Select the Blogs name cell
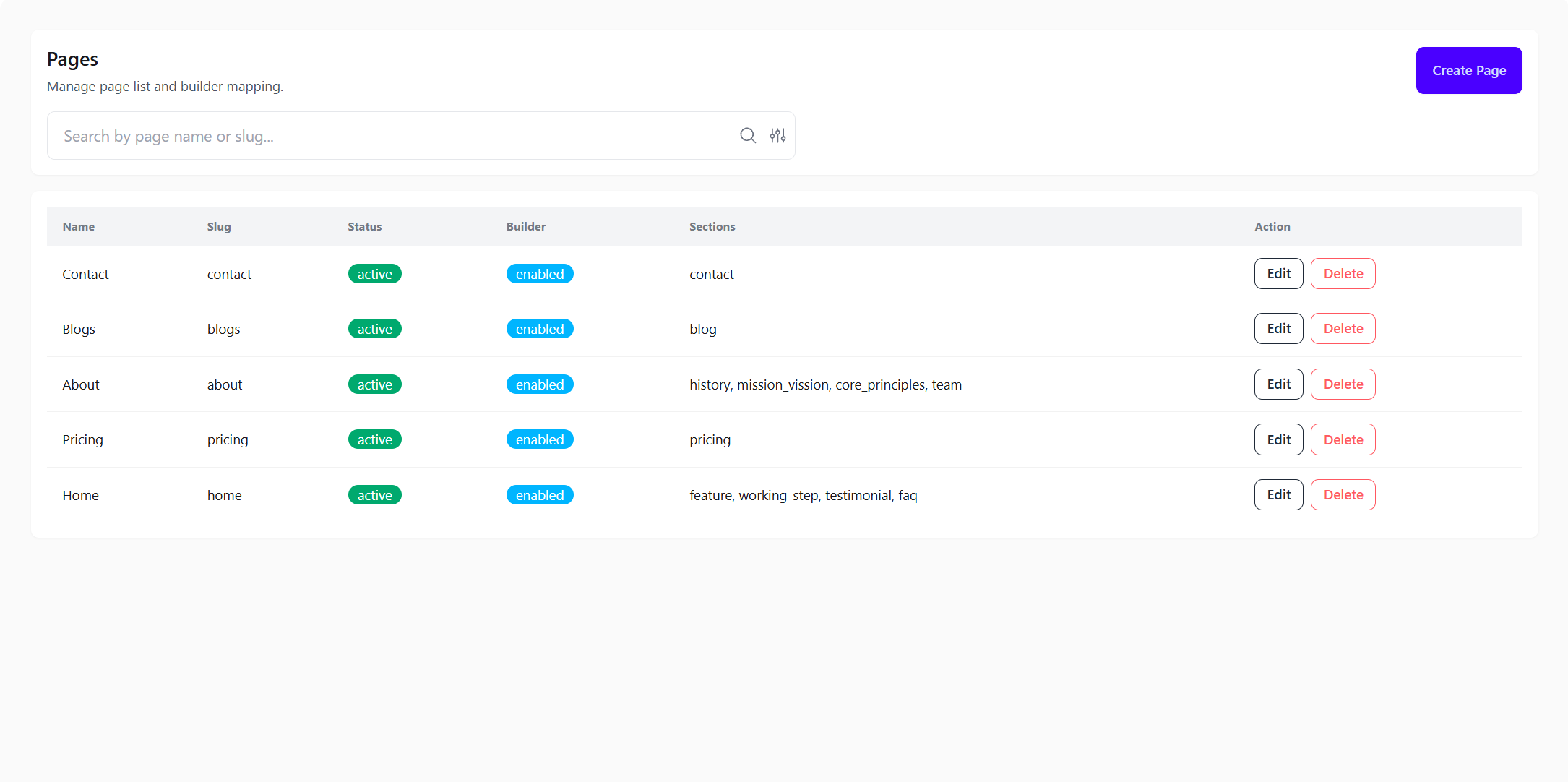Image resolution: width=1568 pixels, height=782 pixels. point(79,329)
